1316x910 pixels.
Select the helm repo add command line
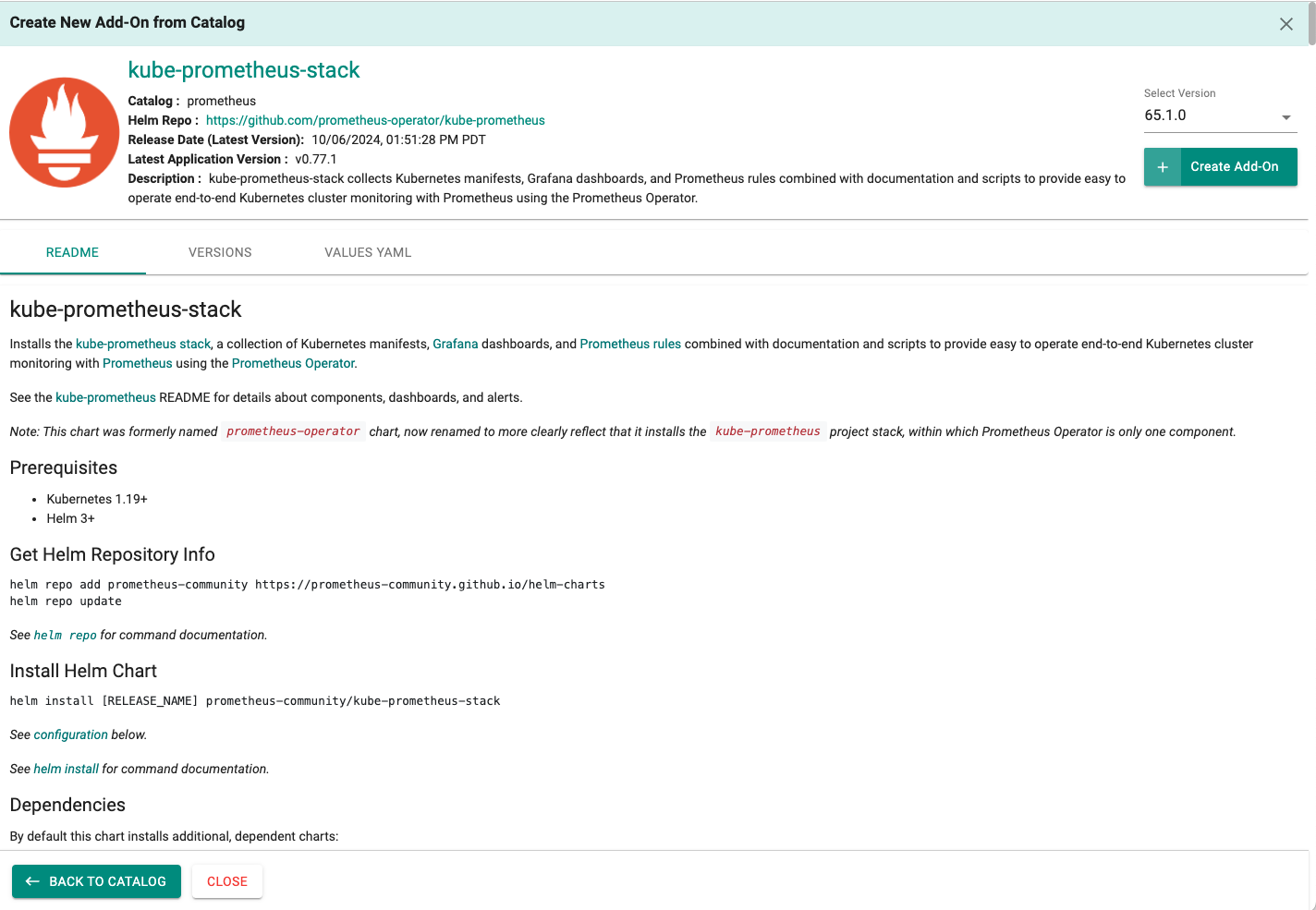coord(308,585)
